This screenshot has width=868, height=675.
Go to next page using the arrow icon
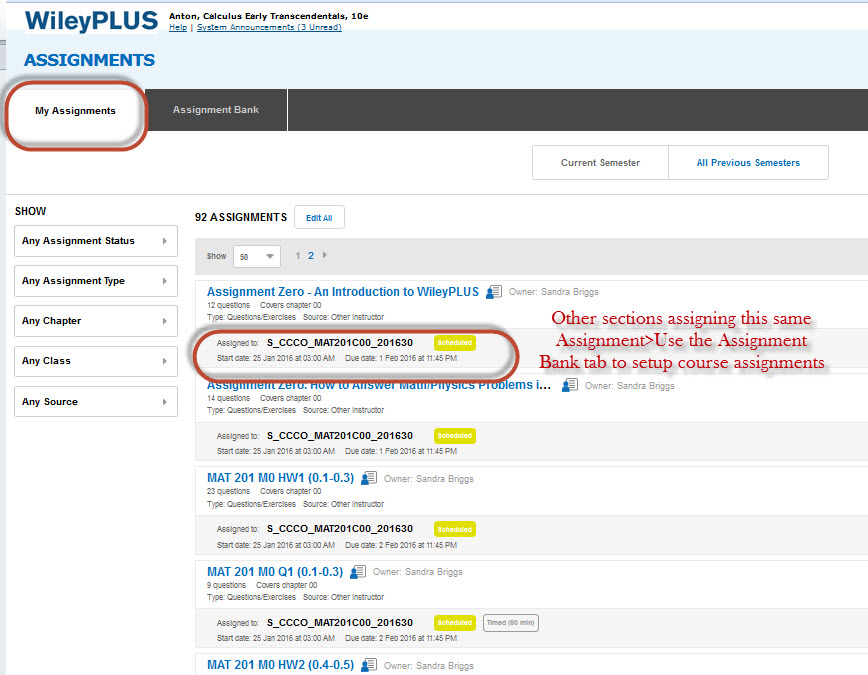coord(325,255)
